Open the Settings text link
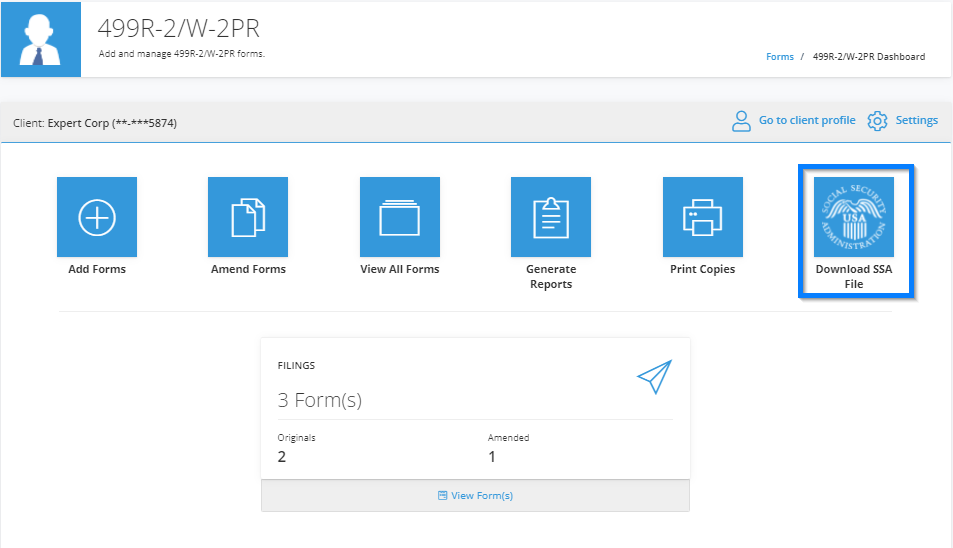The image size is (953, 548). click(x=917, y=120)
